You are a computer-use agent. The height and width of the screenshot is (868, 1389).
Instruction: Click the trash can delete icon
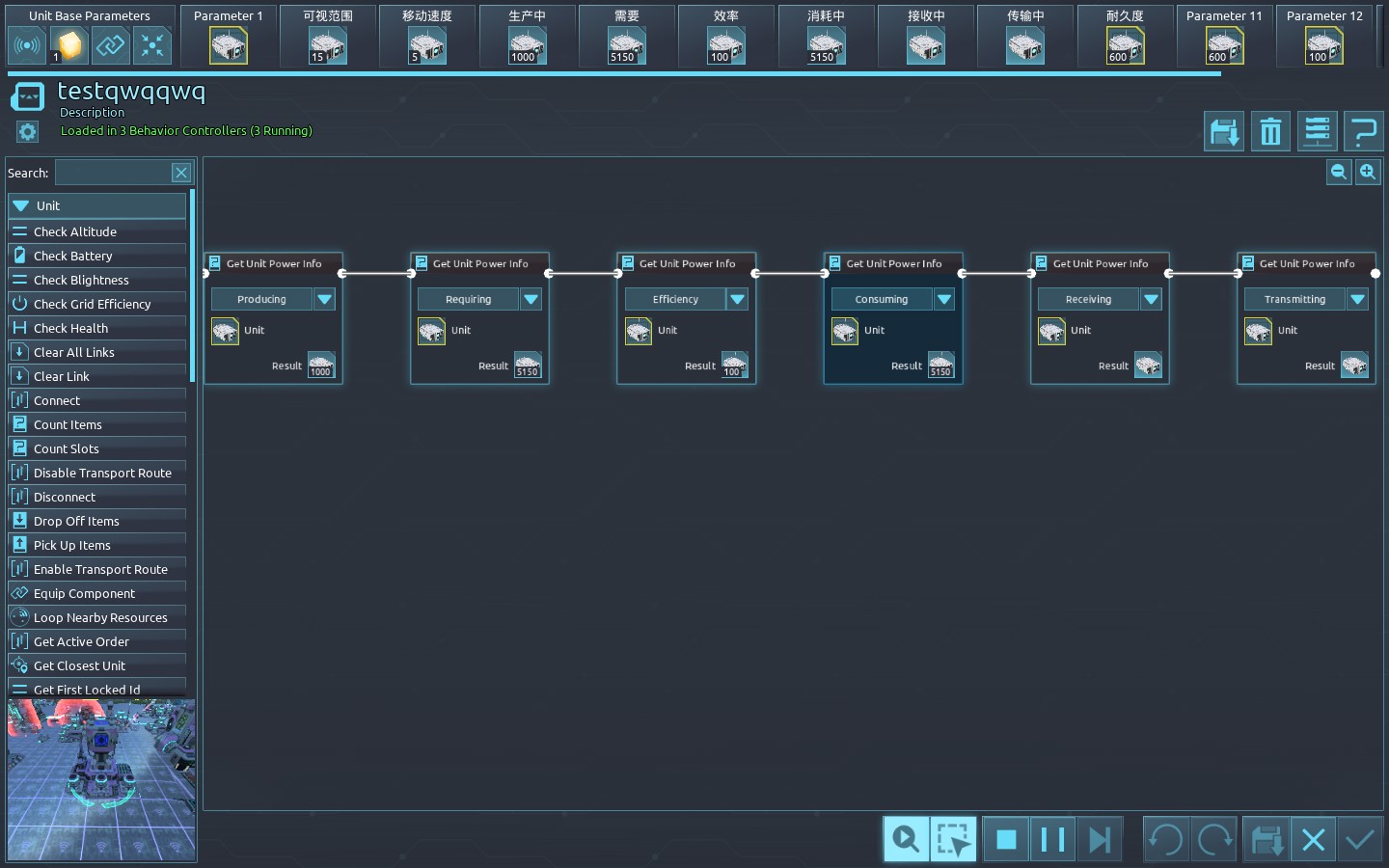click(x=1270, y=132)
